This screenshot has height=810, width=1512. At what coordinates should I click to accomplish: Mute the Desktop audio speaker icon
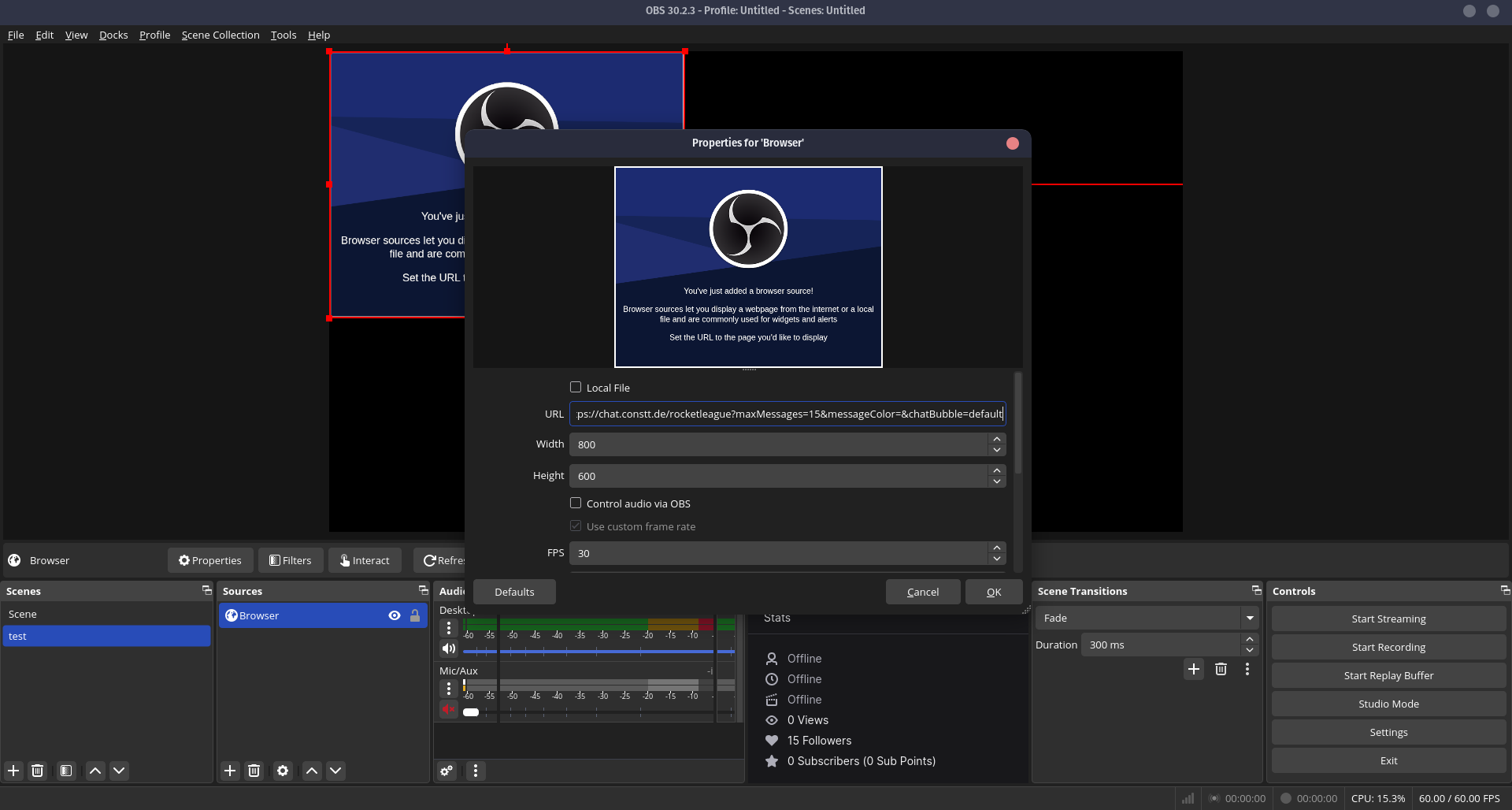448,648
